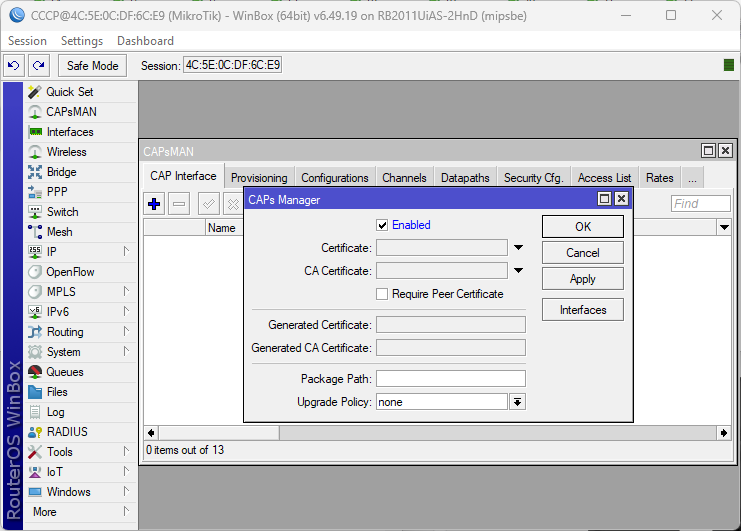741x531 pixels.
Task: Expand the More sidebar submenu
Action: pyautogui.click(x=80, y=512)
